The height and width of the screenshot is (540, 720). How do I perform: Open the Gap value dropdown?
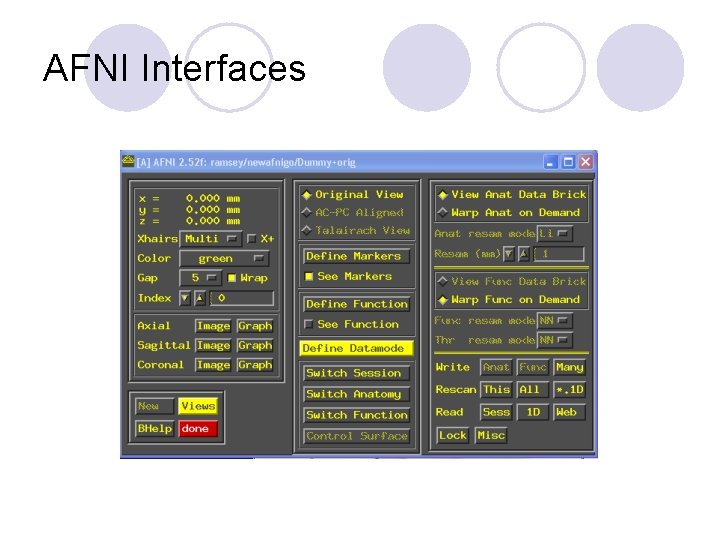(201, 278)
